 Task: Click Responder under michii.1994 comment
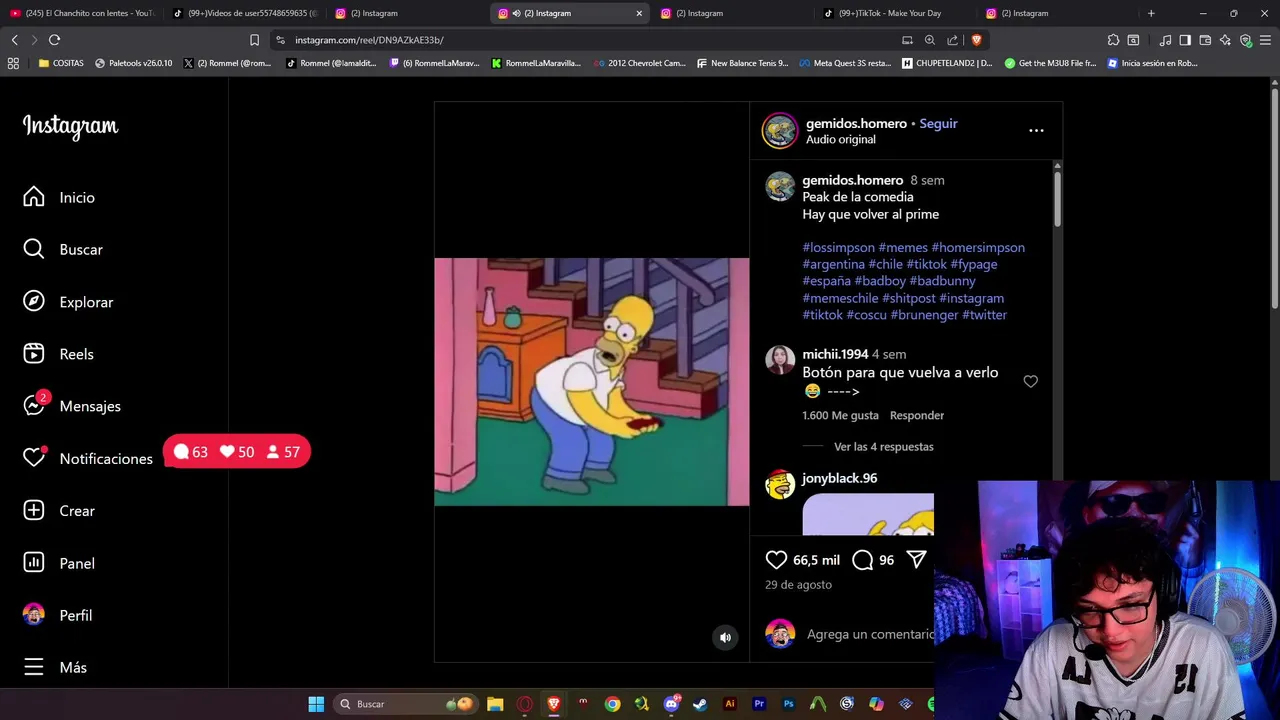point(917,415)
